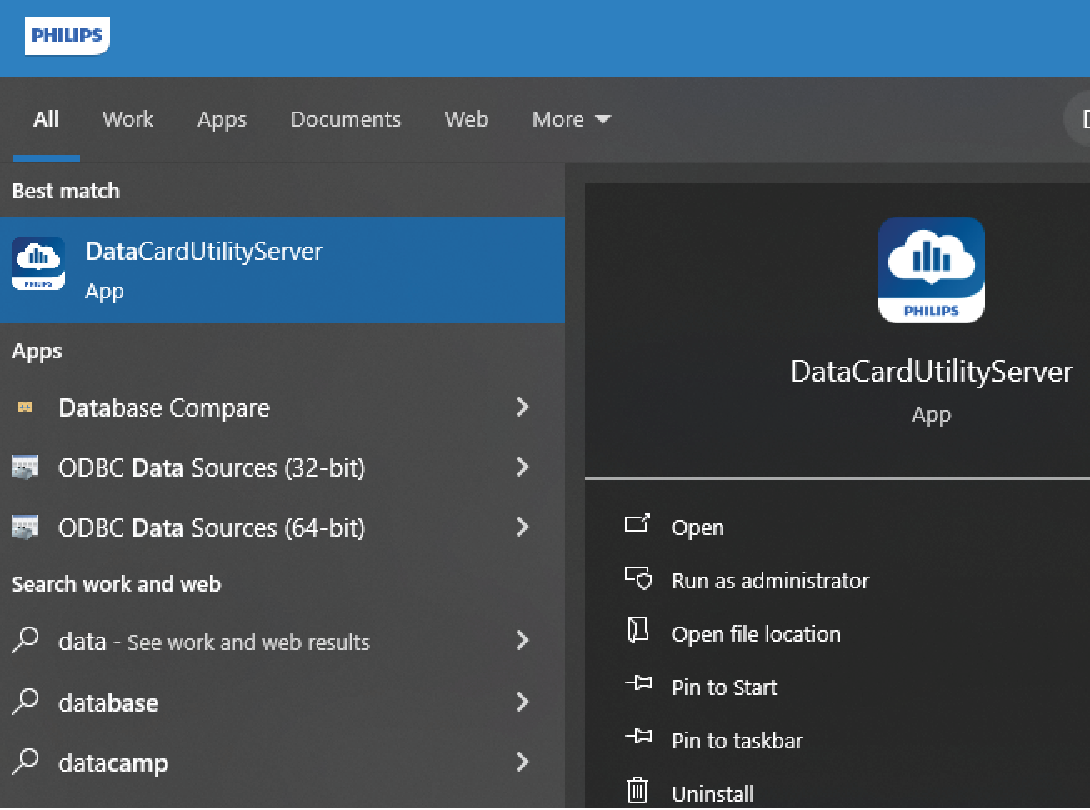The width and height of the screenshot is (1090, 810).
Task: Click the large DataCardUtilityServer cloud icon
Action: (931, 270)
